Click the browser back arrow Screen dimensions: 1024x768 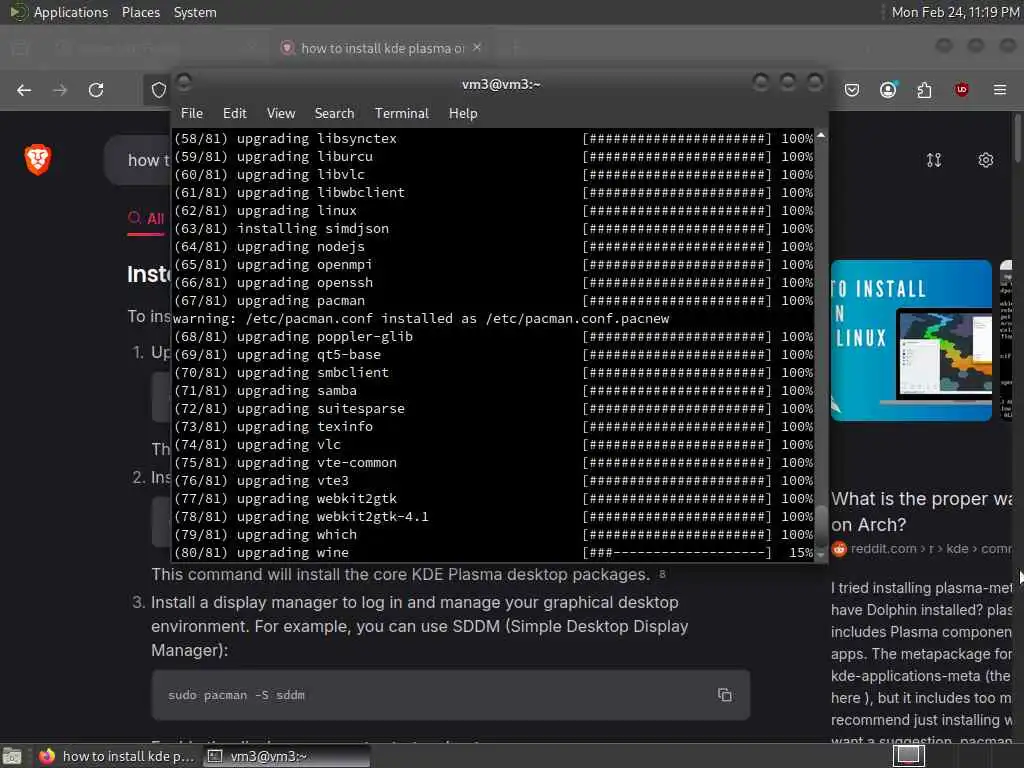[x=24, y=90]
